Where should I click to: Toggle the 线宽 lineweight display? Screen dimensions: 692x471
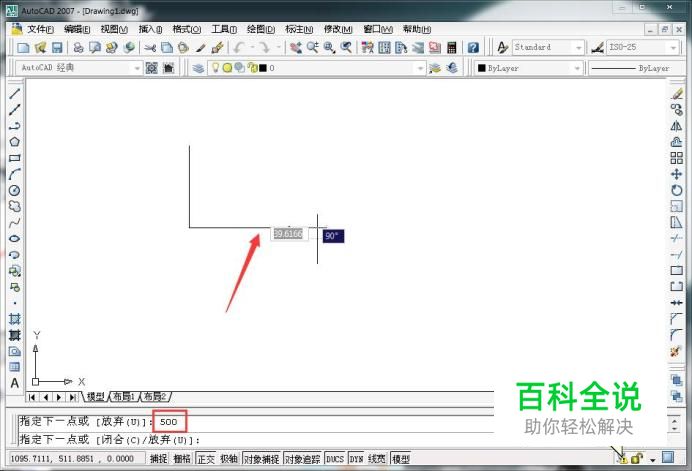[x=377, y=459]
